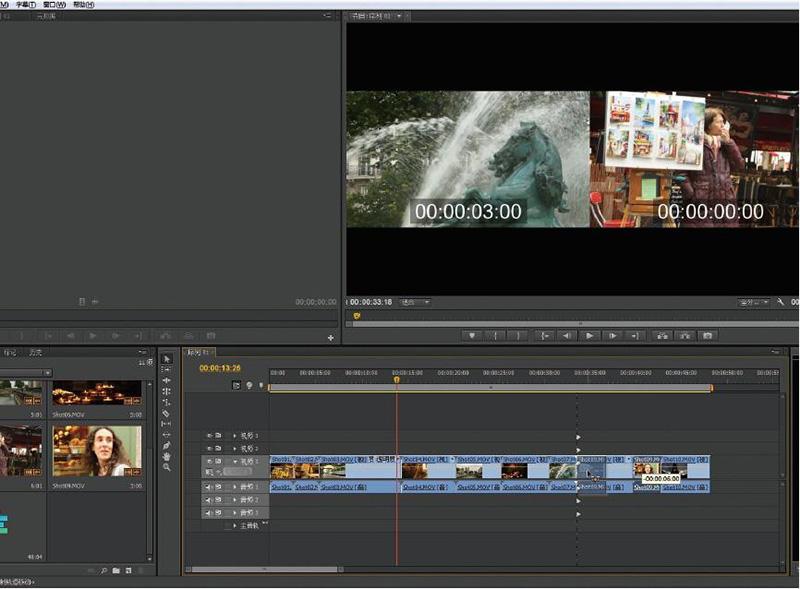Select the Pen tool
This screenshot has width=800, height=589.
click(167, 446)
